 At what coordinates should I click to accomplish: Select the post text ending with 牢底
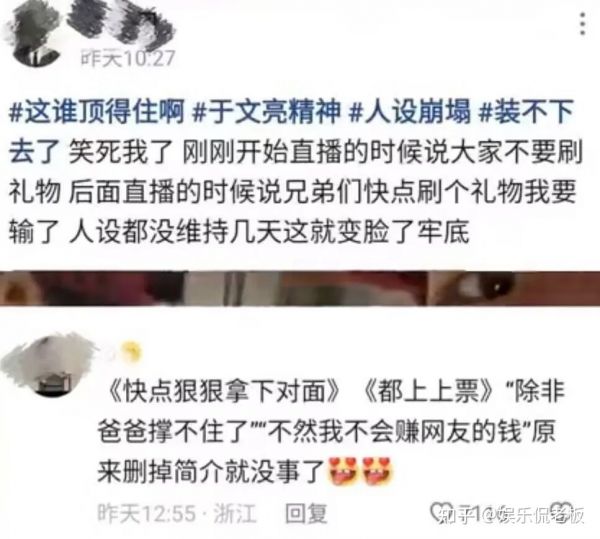click(295, 171)
